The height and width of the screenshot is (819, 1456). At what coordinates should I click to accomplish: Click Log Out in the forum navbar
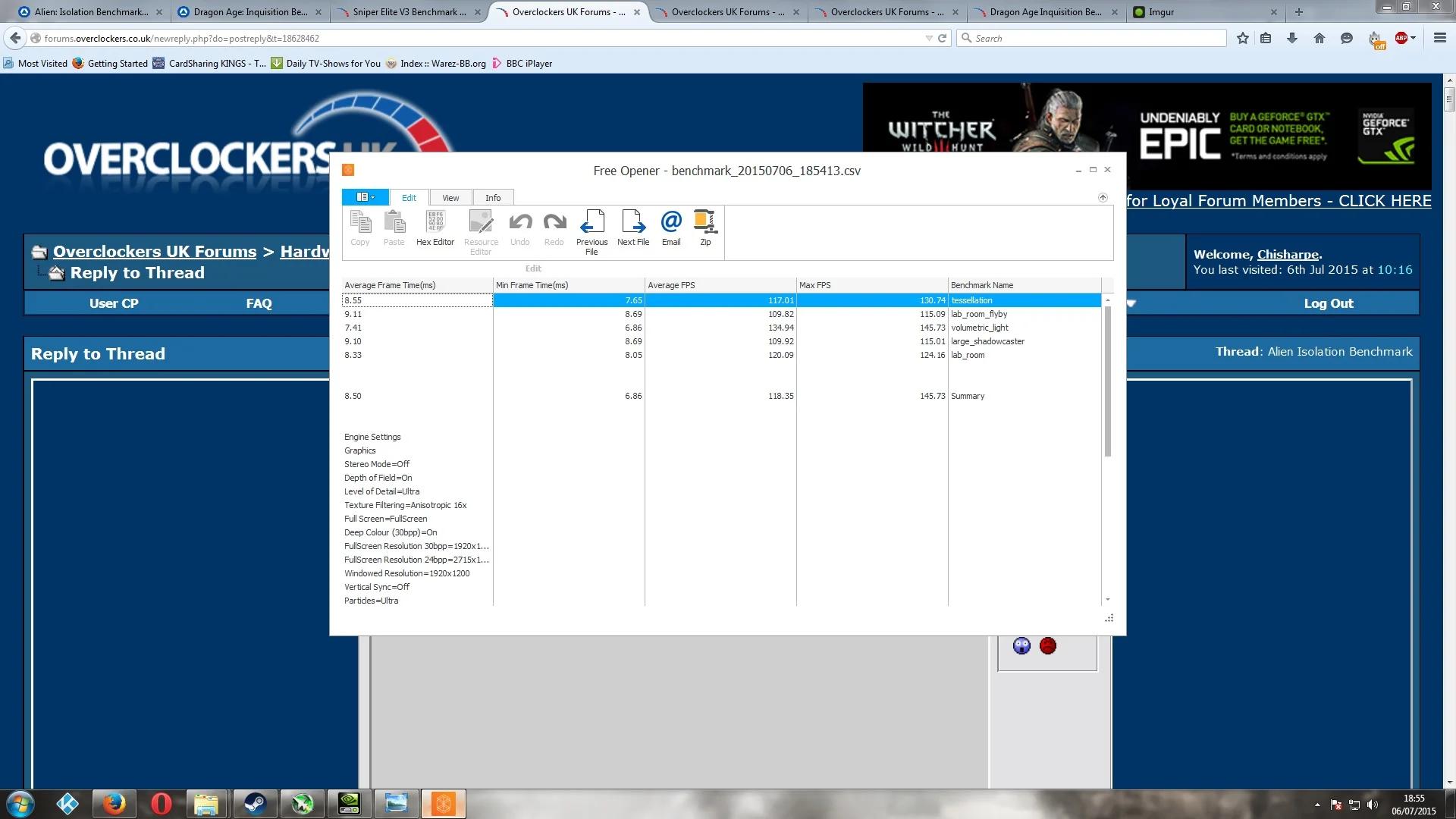(1328, 303)
